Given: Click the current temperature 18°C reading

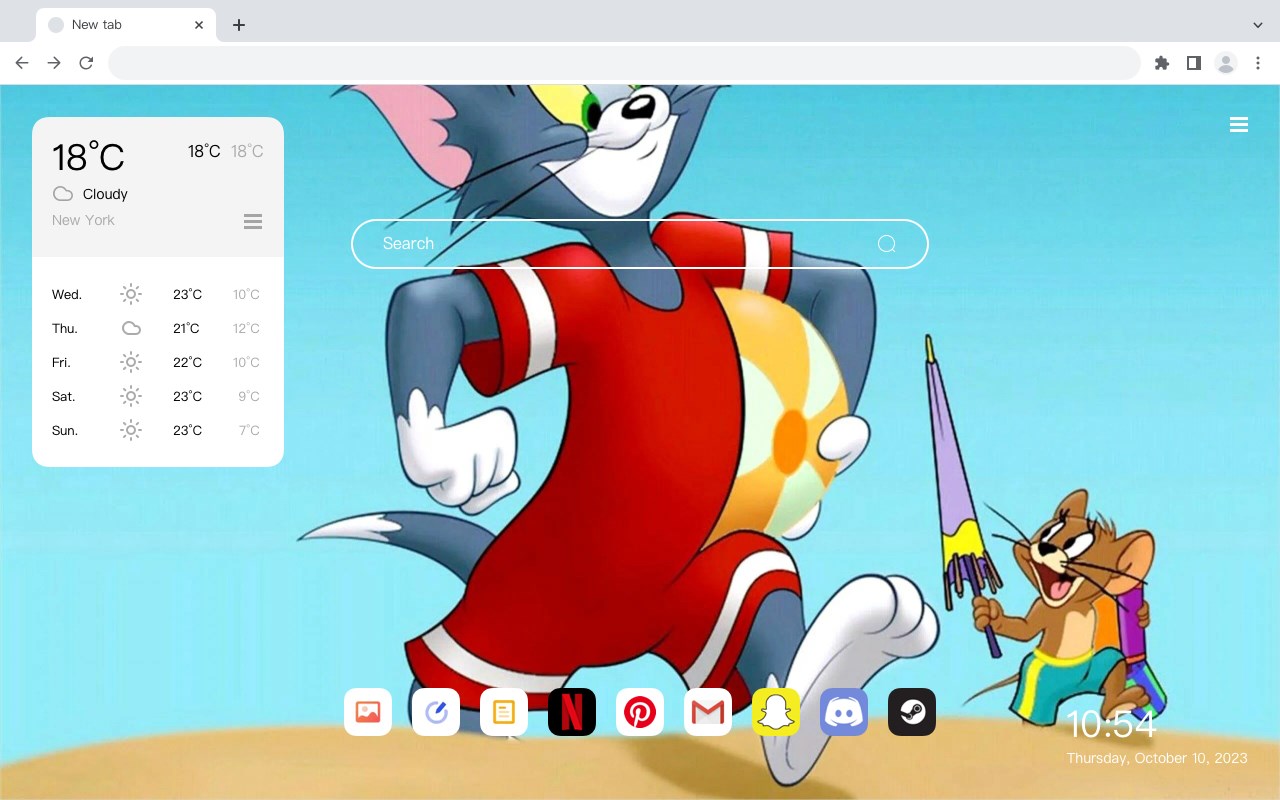Looking at the screenshot, I should click(88, 157).
